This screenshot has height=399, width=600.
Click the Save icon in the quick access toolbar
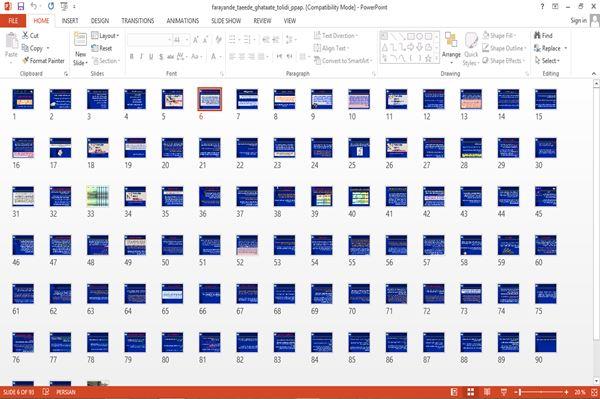click(21, 7)
